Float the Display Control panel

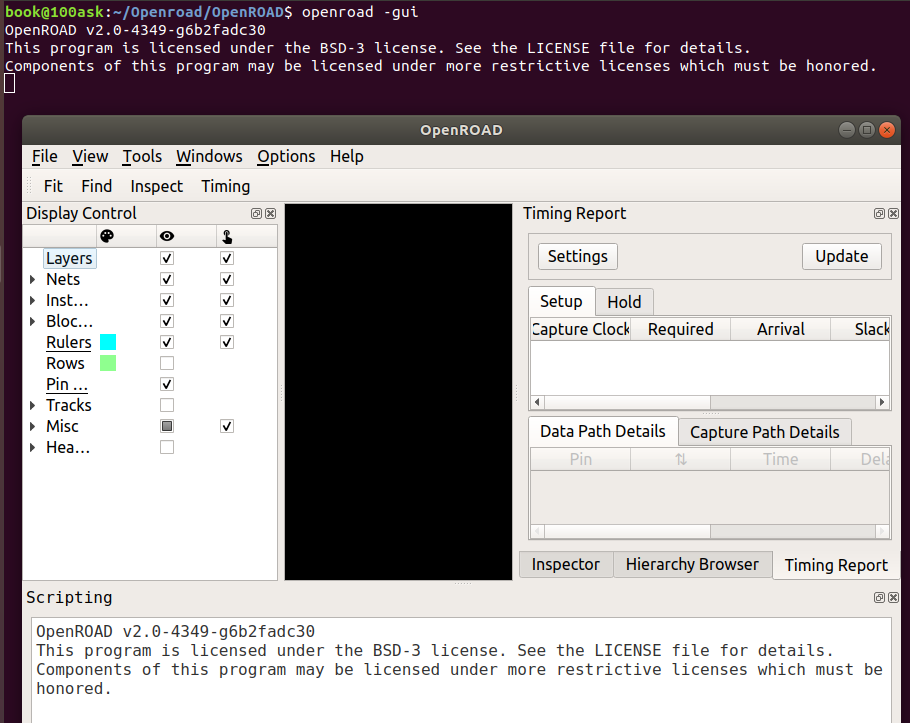pyautogui.click(x=256, y=214)
